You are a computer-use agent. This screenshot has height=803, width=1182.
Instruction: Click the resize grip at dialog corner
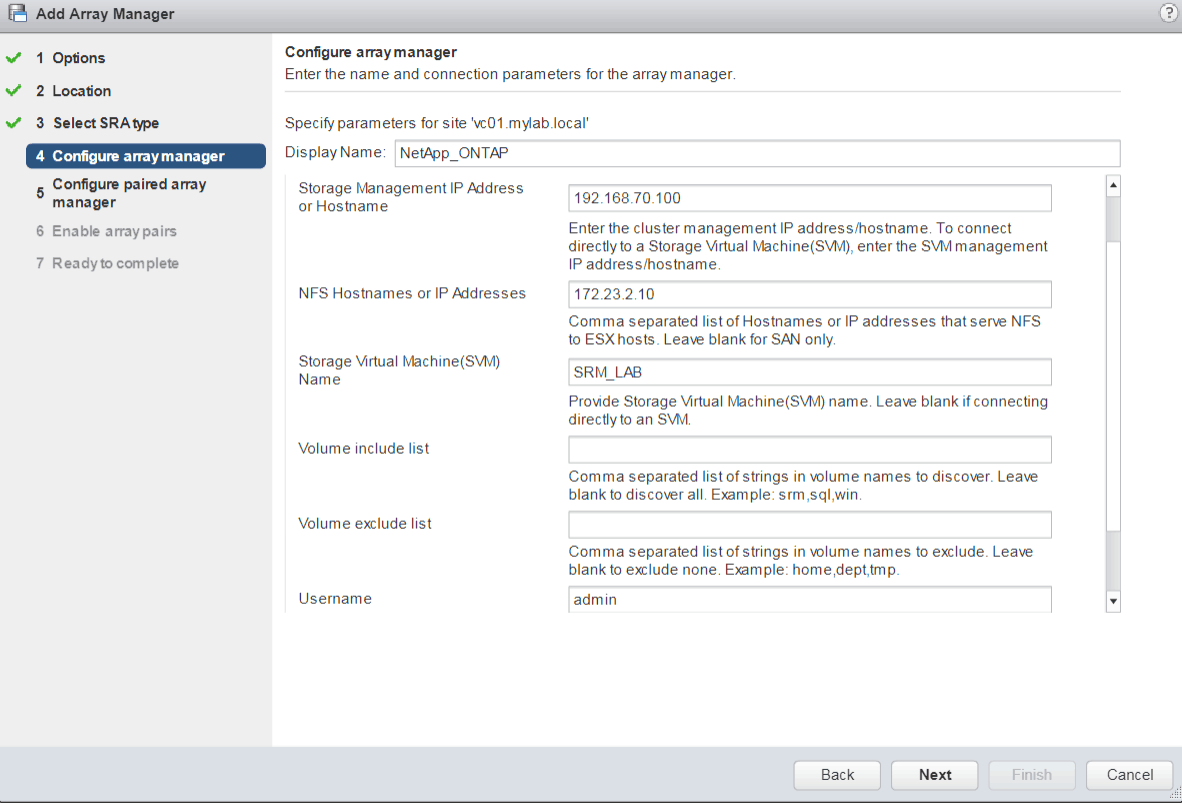coord(1174,795)
